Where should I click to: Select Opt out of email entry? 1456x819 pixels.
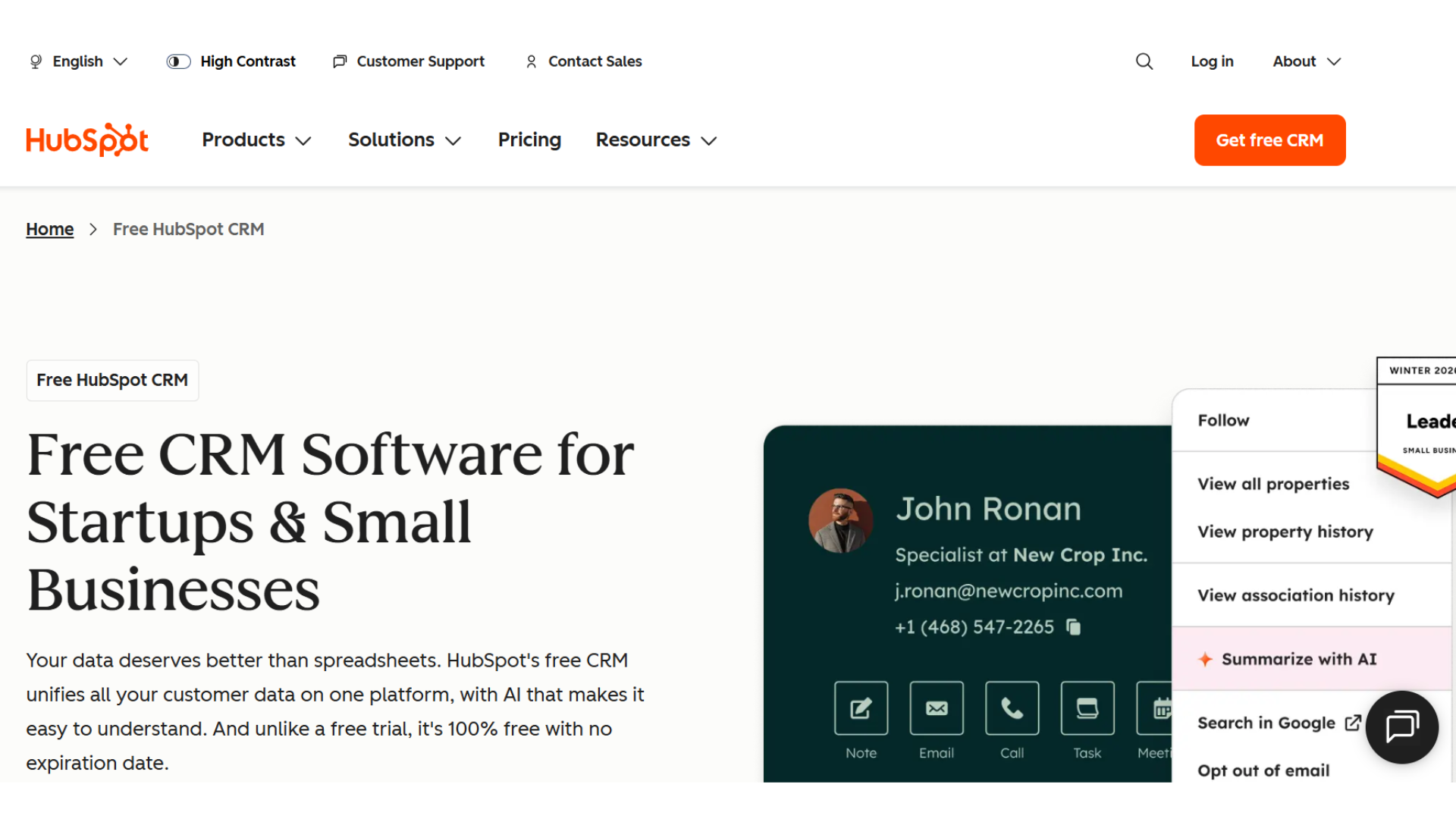point(1263,770)
